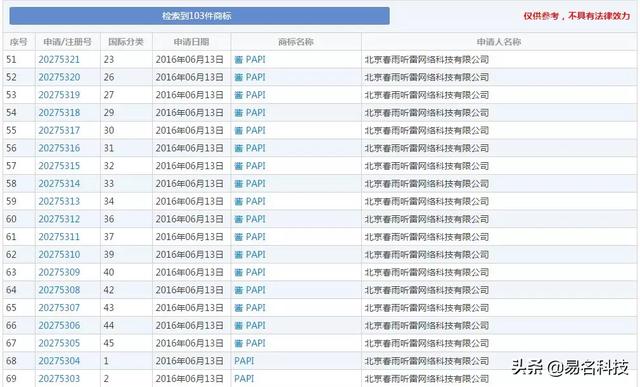
Task: Select the applicant name in row 62
Action: click(427, 255)
